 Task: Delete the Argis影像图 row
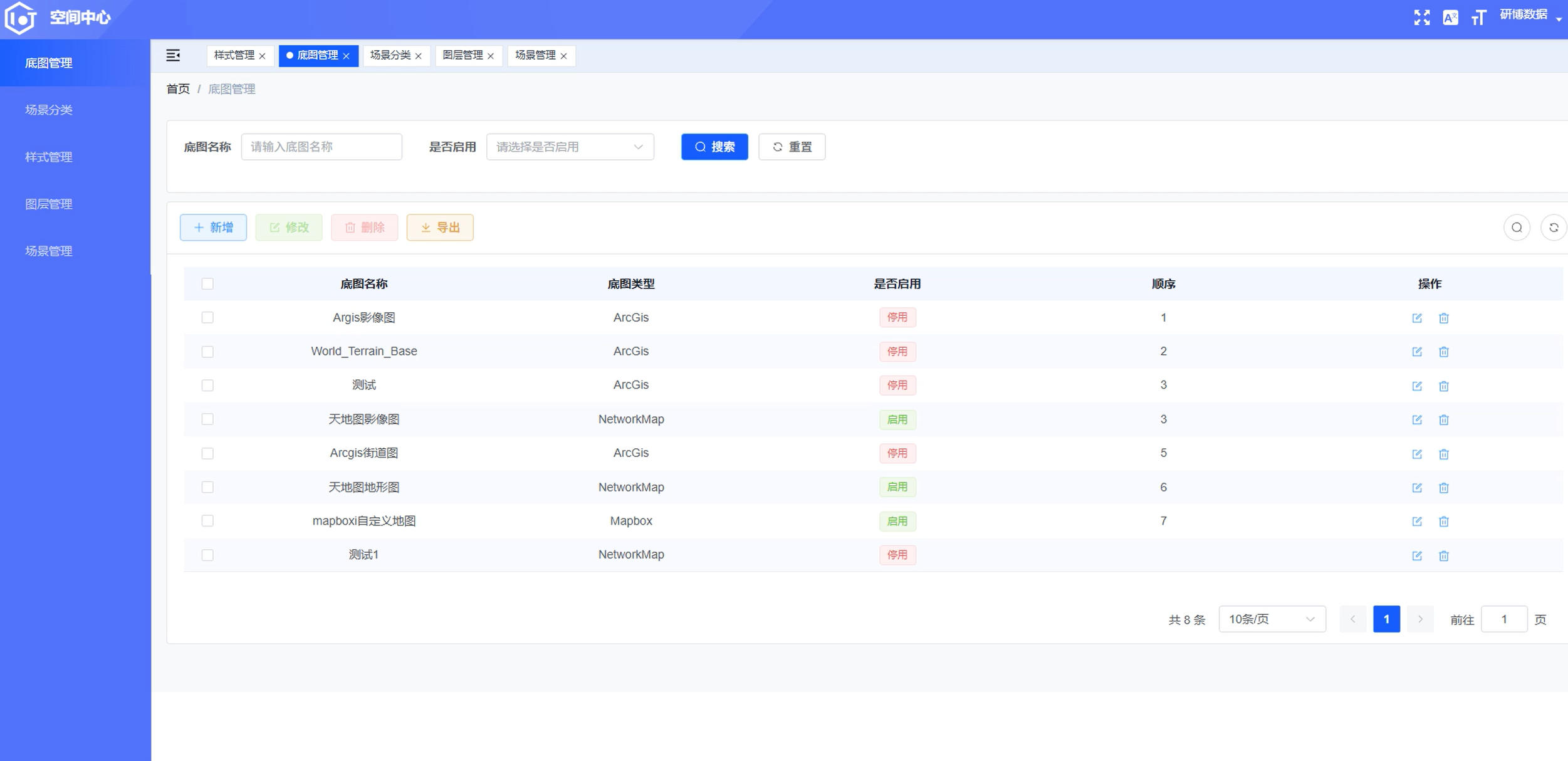[x=1444, y=318]
